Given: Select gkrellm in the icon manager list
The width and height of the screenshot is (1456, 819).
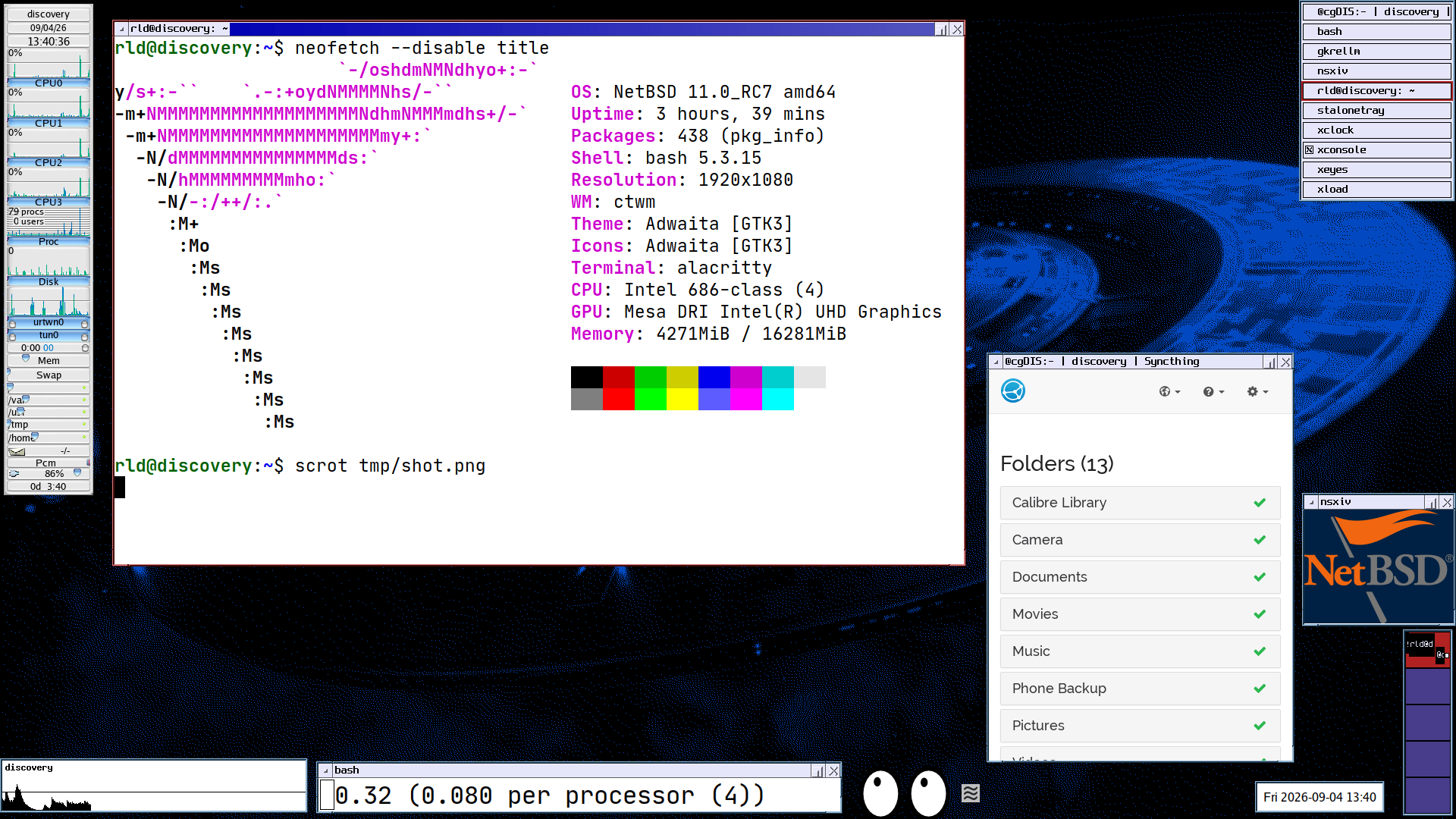Looking at the screenshot, I should pos(1376,52).
